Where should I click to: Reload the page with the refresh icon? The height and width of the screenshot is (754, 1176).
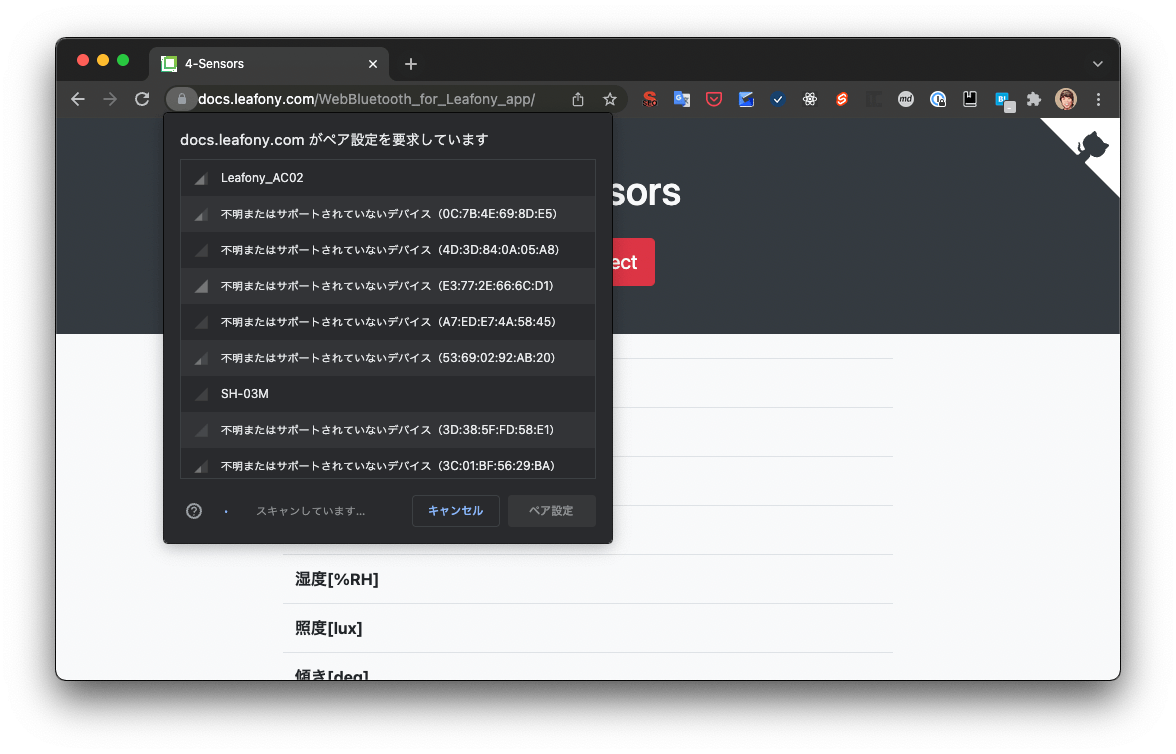tap(142, 99)
